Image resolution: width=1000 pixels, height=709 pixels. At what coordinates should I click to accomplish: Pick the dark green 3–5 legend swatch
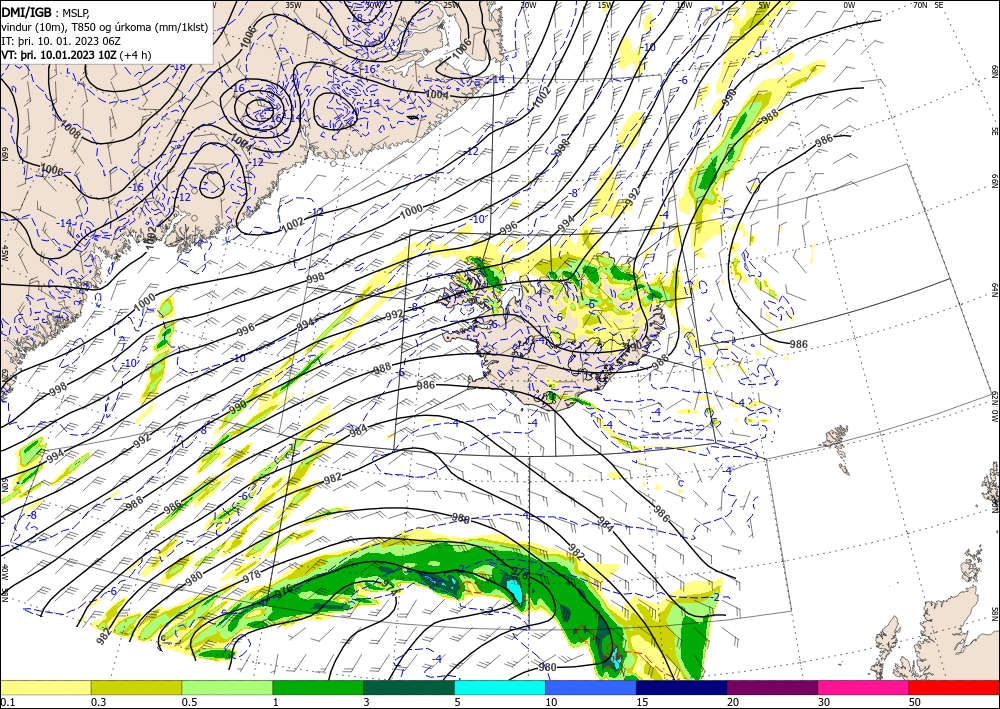409,687
